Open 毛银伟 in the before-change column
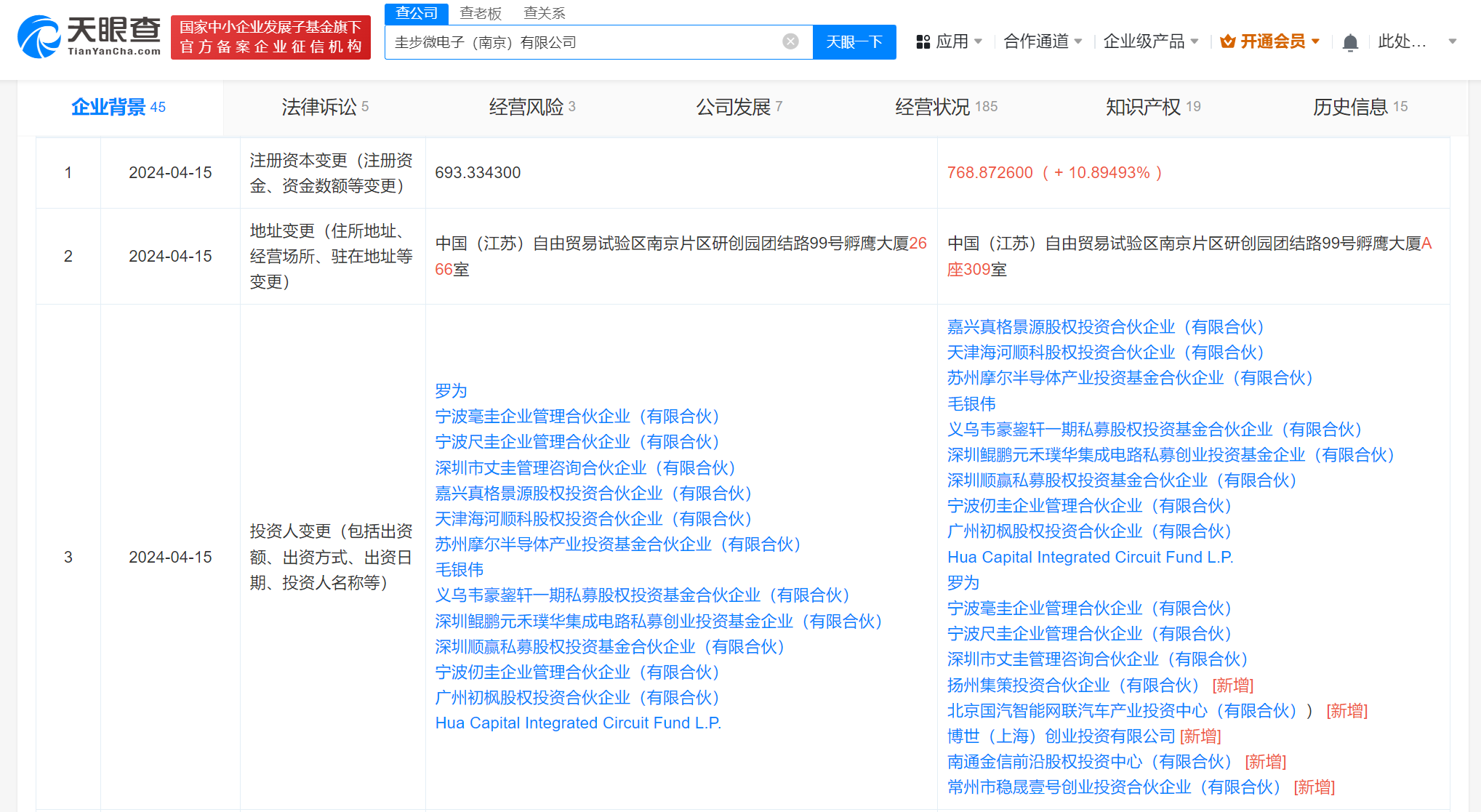The image size is (1481, 812). click(459, 570)
